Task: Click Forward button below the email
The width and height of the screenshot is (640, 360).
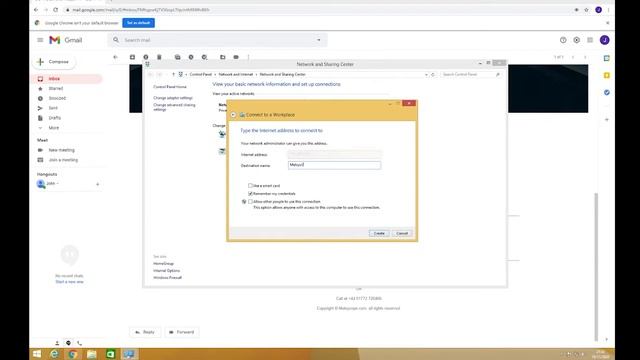Action: tap(182, 332)
